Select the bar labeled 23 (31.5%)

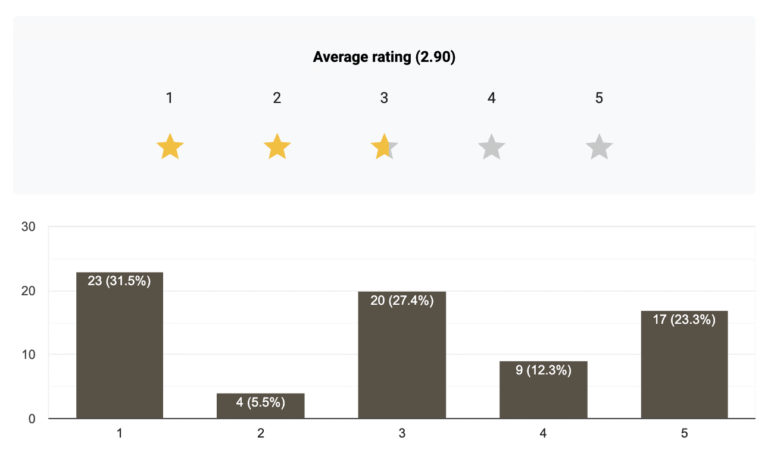pos(119,345)
